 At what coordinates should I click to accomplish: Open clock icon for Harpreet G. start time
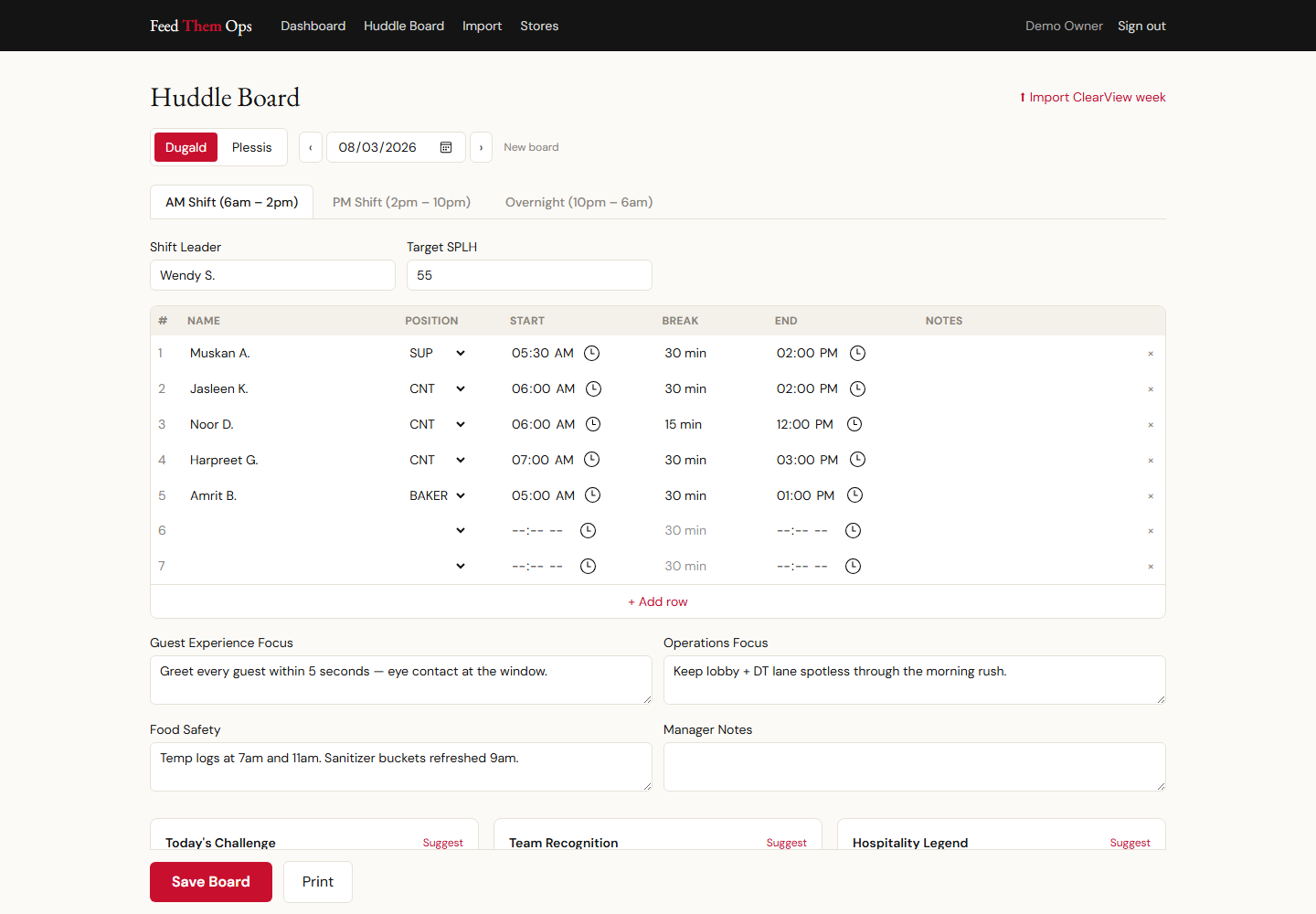[x=591, y=460]
